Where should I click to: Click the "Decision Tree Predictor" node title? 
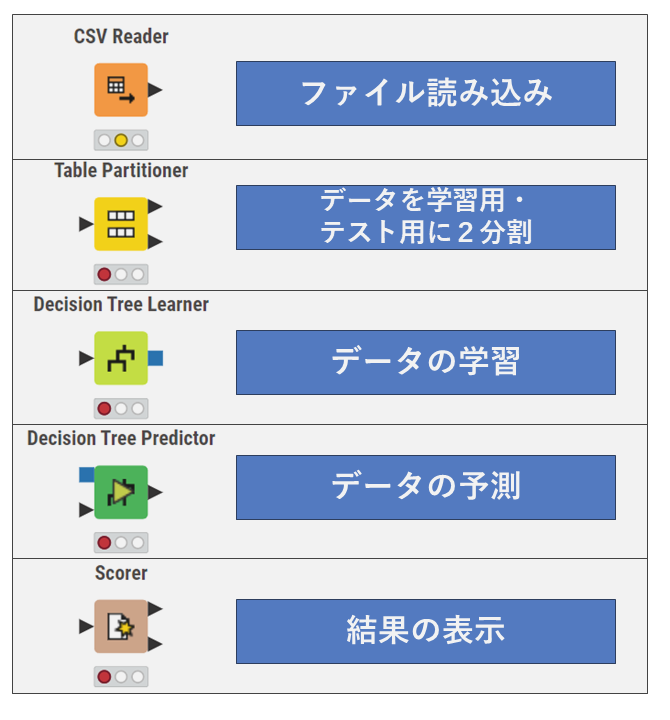(x=121, y=438)
